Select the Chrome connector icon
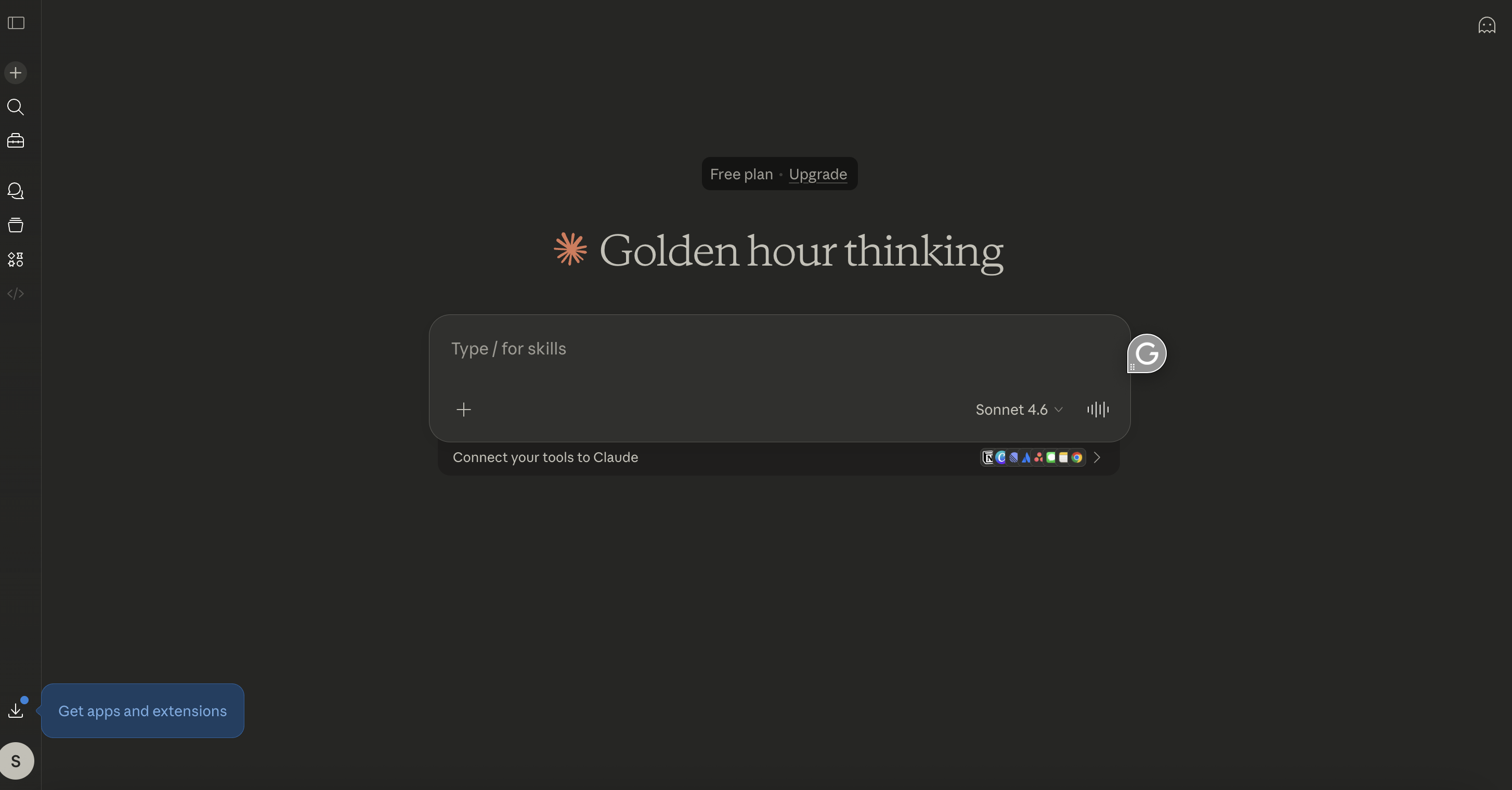Viewport: 1512px width, 790px height. coord(1077,458)
